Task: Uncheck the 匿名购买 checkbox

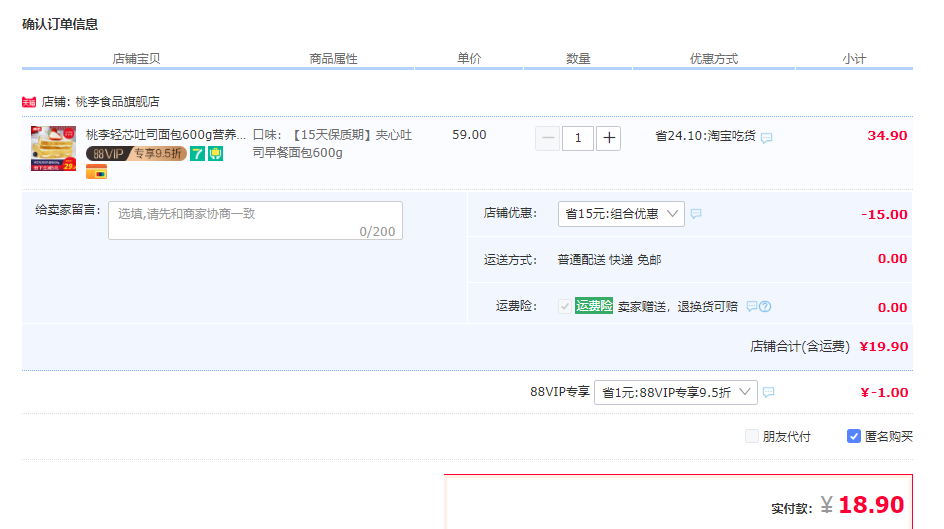Action: click(x=854, y=436)
